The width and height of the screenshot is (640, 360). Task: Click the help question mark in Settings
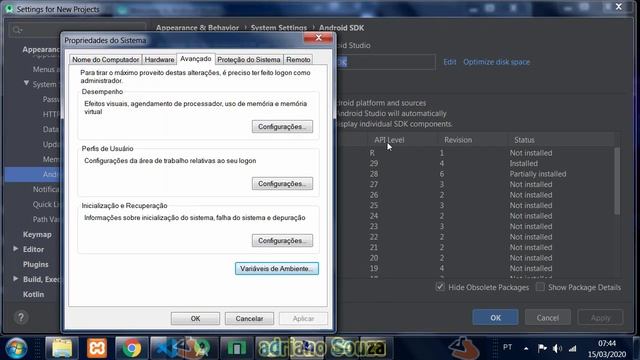21,317
